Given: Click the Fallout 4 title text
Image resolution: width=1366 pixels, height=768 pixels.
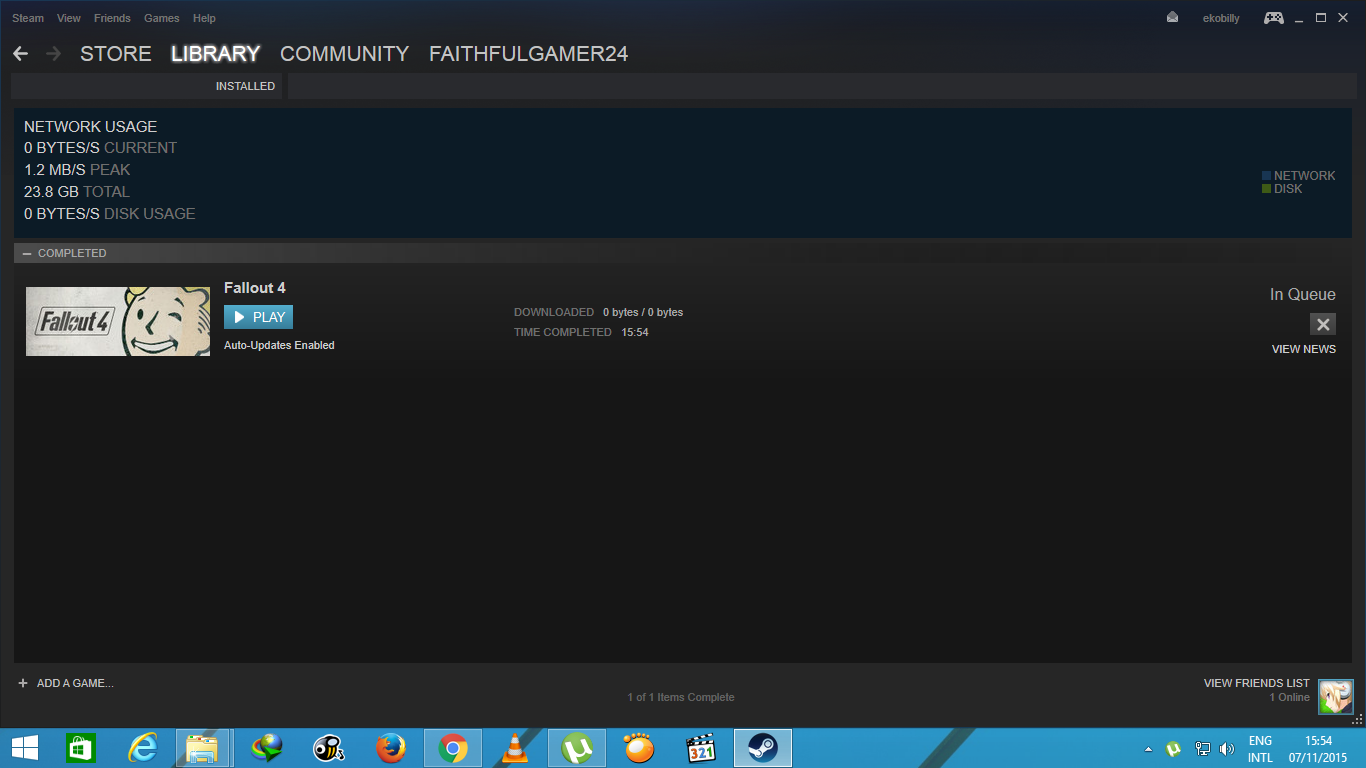Looking at the screenshot, I should pyautogui.click(x=255, y=288).
